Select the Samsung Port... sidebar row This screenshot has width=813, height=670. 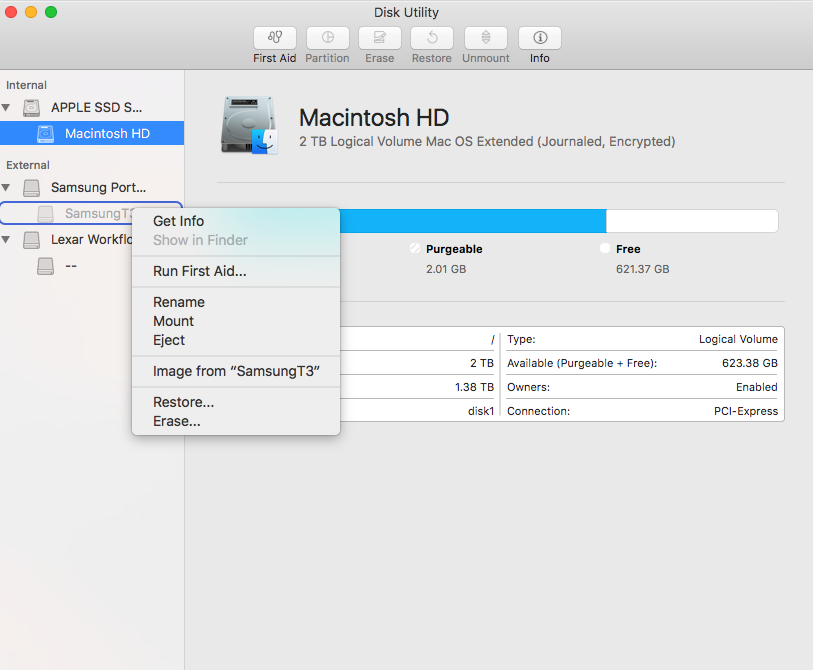(92, 188)
